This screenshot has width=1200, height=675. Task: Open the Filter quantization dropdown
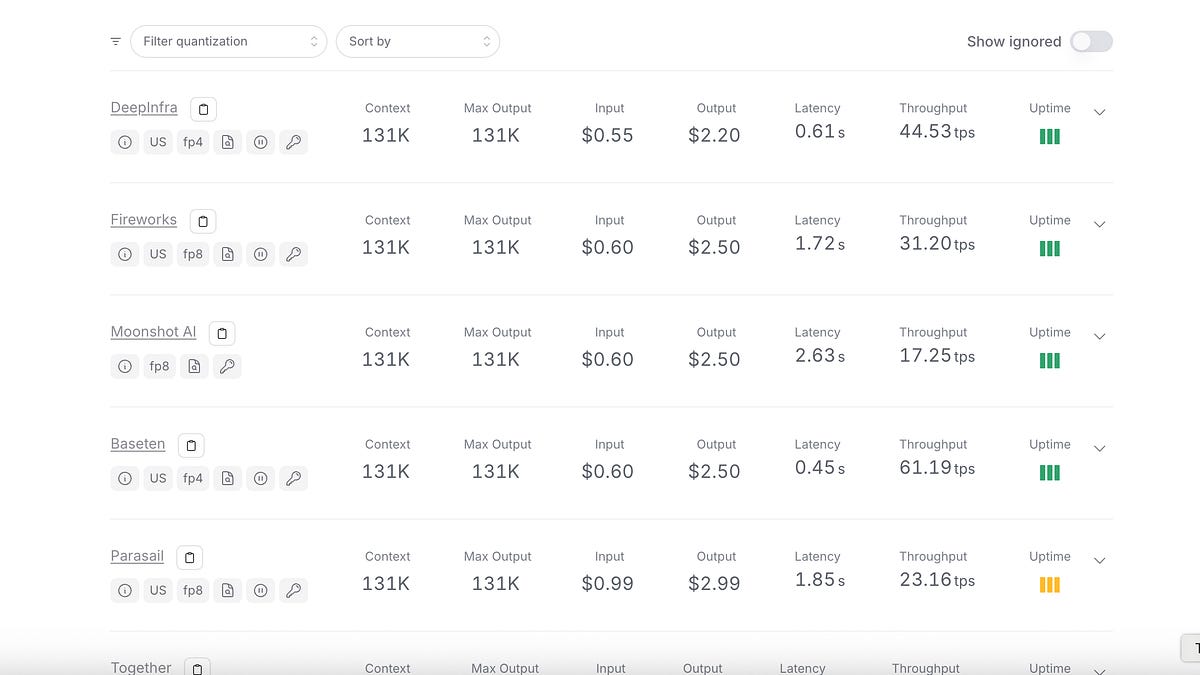click(228, 41)
